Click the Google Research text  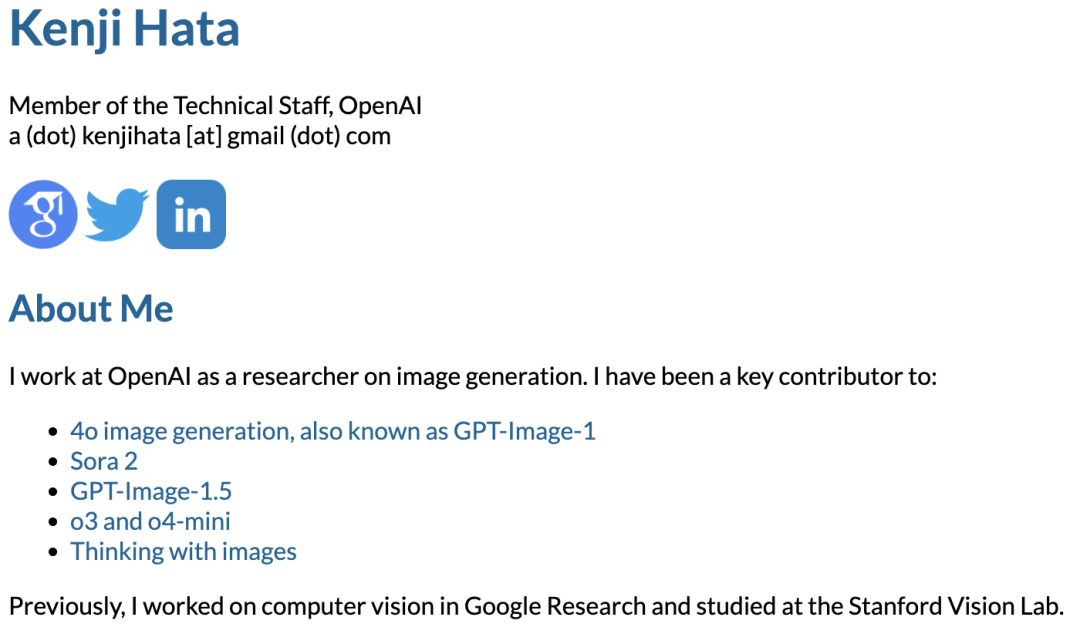tap(555, 606)
